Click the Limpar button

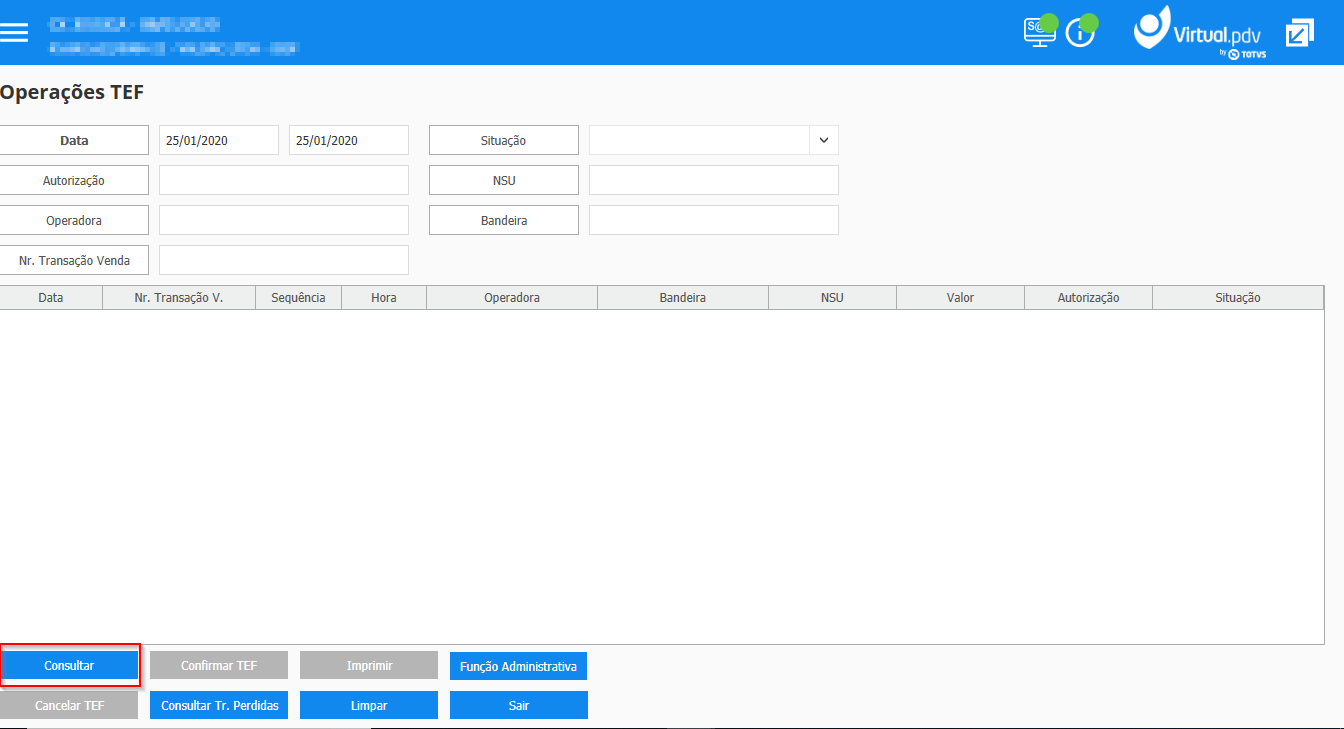[369, 705]
